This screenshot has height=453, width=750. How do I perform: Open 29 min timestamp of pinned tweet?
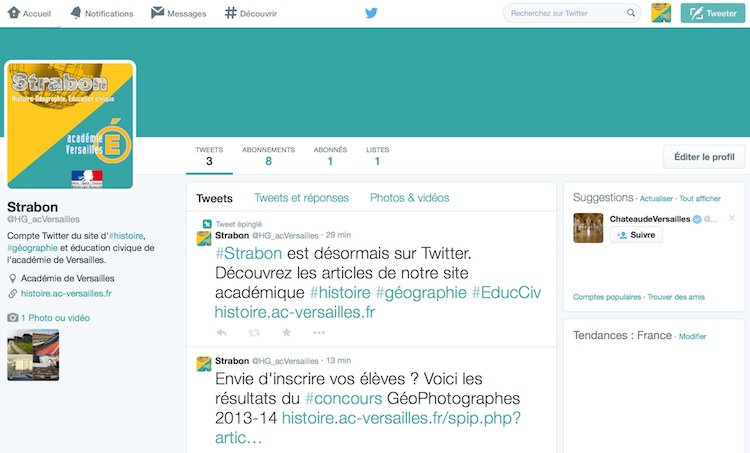click(338, 235)
